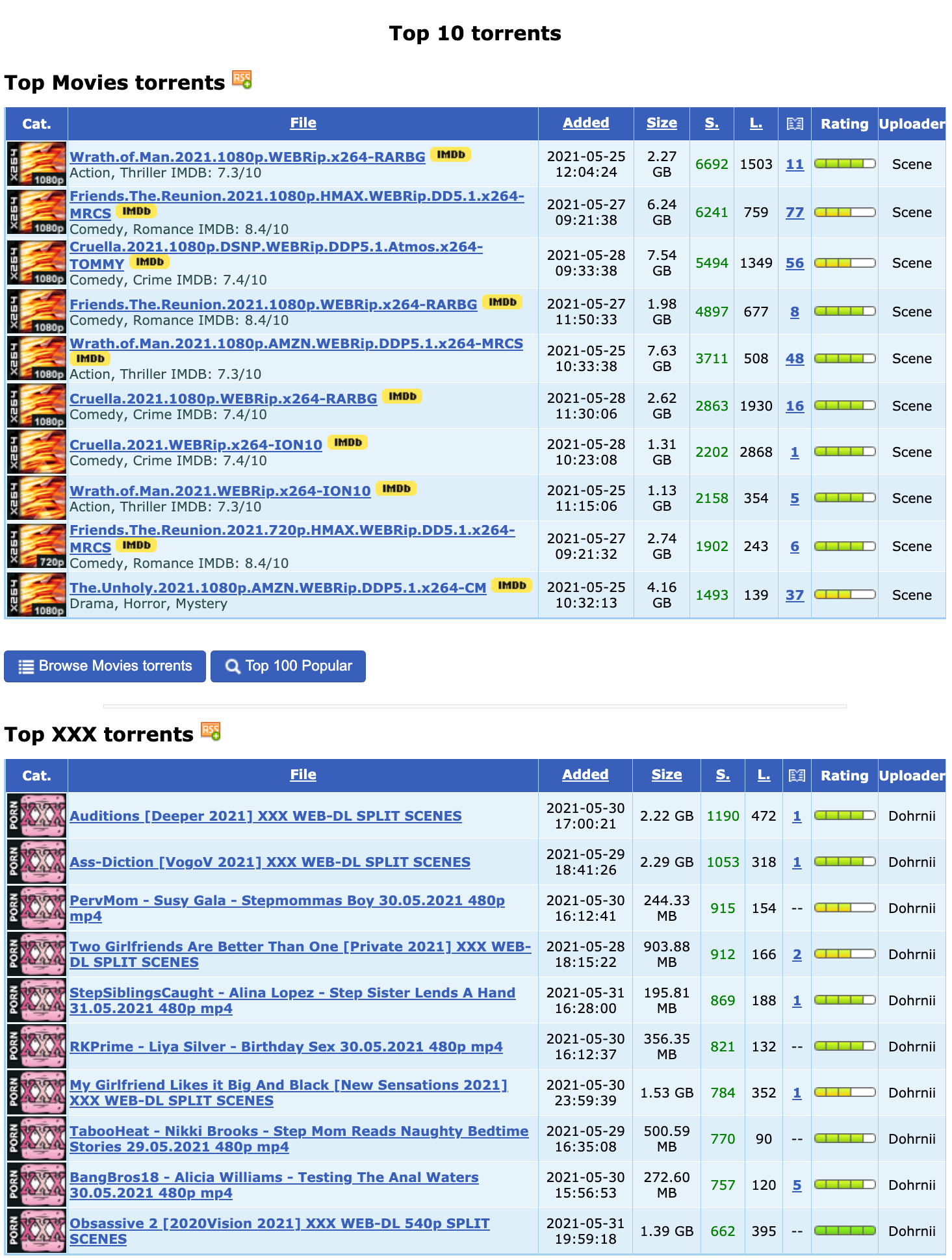Click IMDb badge beside Cruella 1080p RARBG torrent
952x1260 pixels.
click(402, 396)
